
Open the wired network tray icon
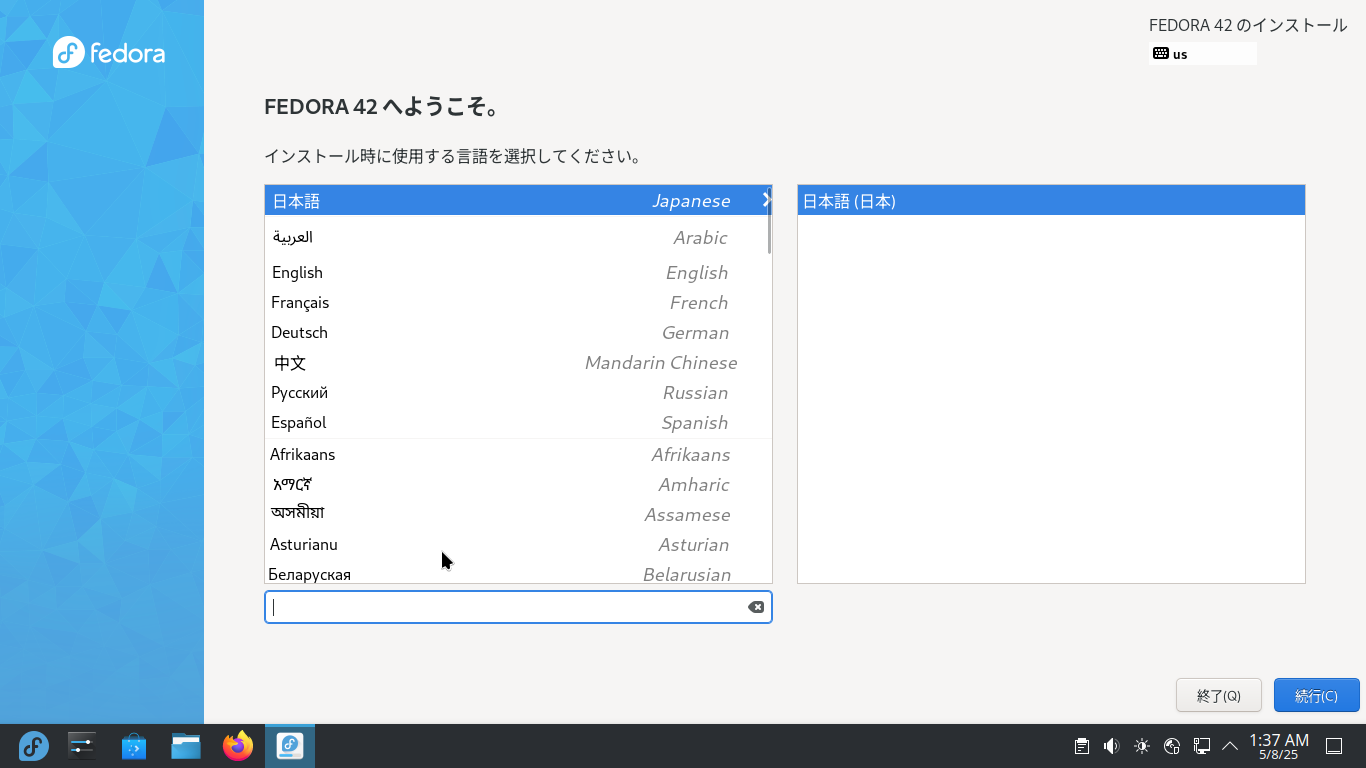1202,746
